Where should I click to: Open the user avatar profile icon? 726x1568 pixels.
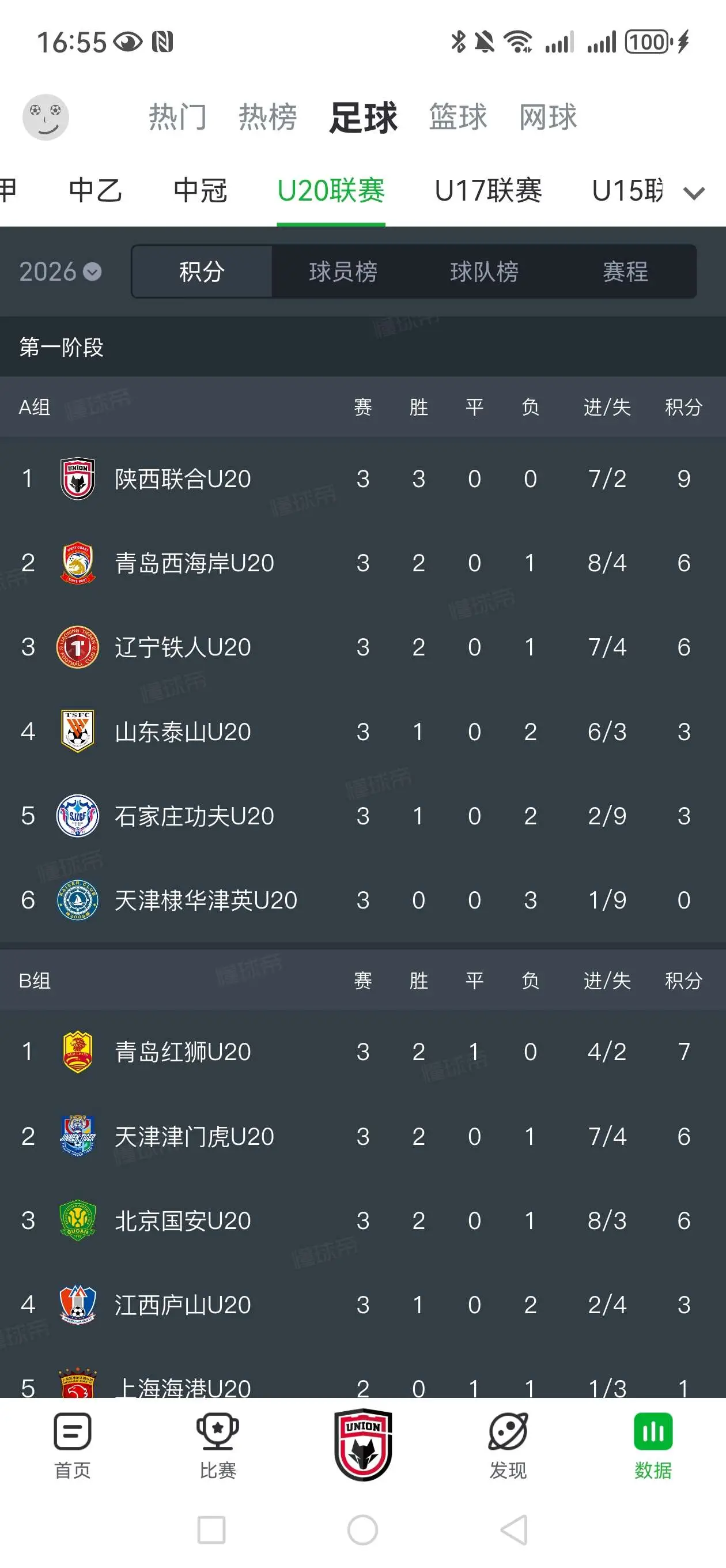(x=46, y=117)
